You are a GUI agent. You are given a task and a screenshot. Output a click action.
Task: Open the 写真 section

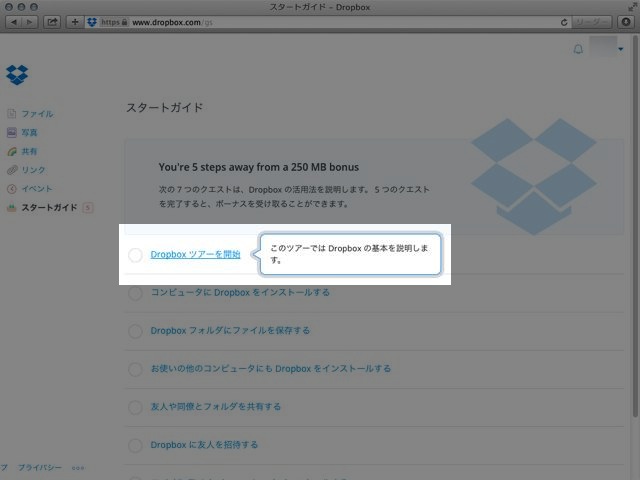coord(29,132)
